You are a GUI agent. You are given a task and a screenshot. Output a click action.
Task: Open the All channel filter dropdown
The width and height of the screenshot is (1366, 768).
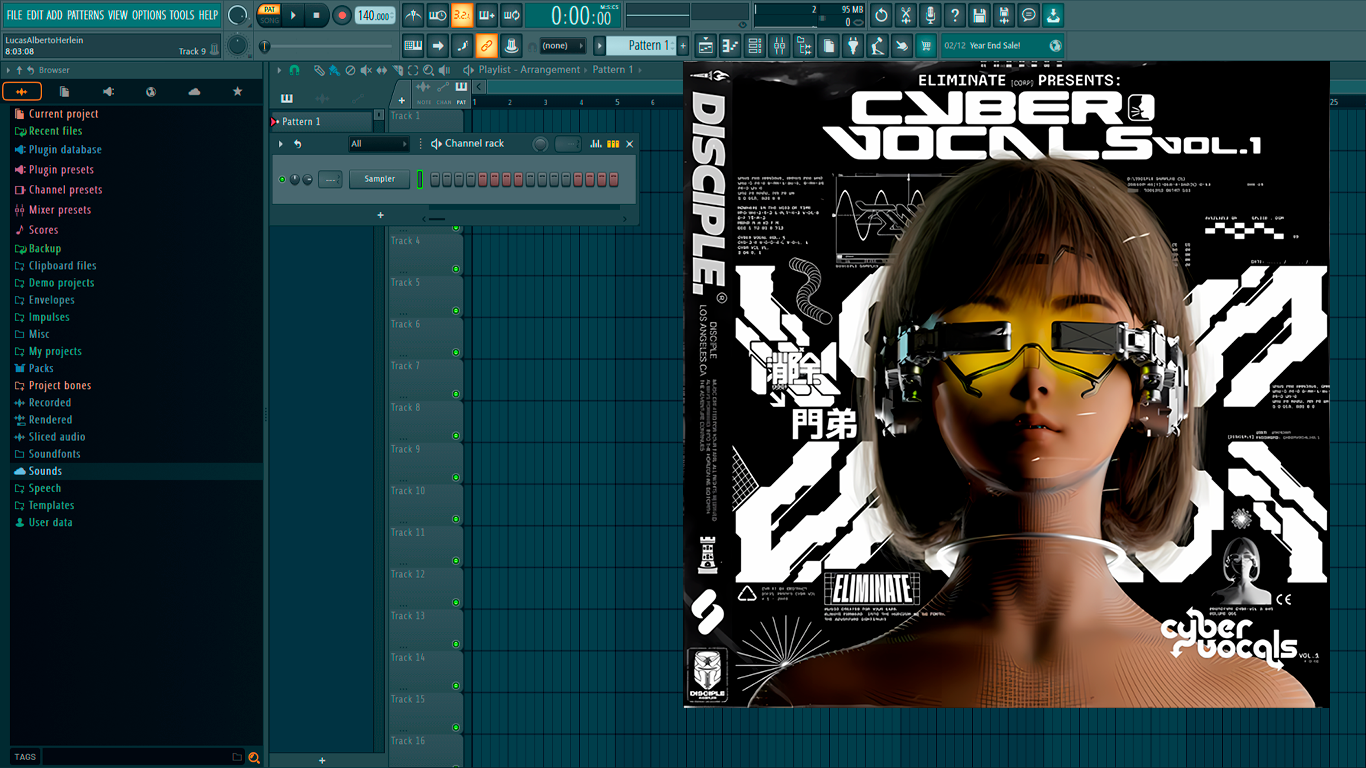pos(379,144)
